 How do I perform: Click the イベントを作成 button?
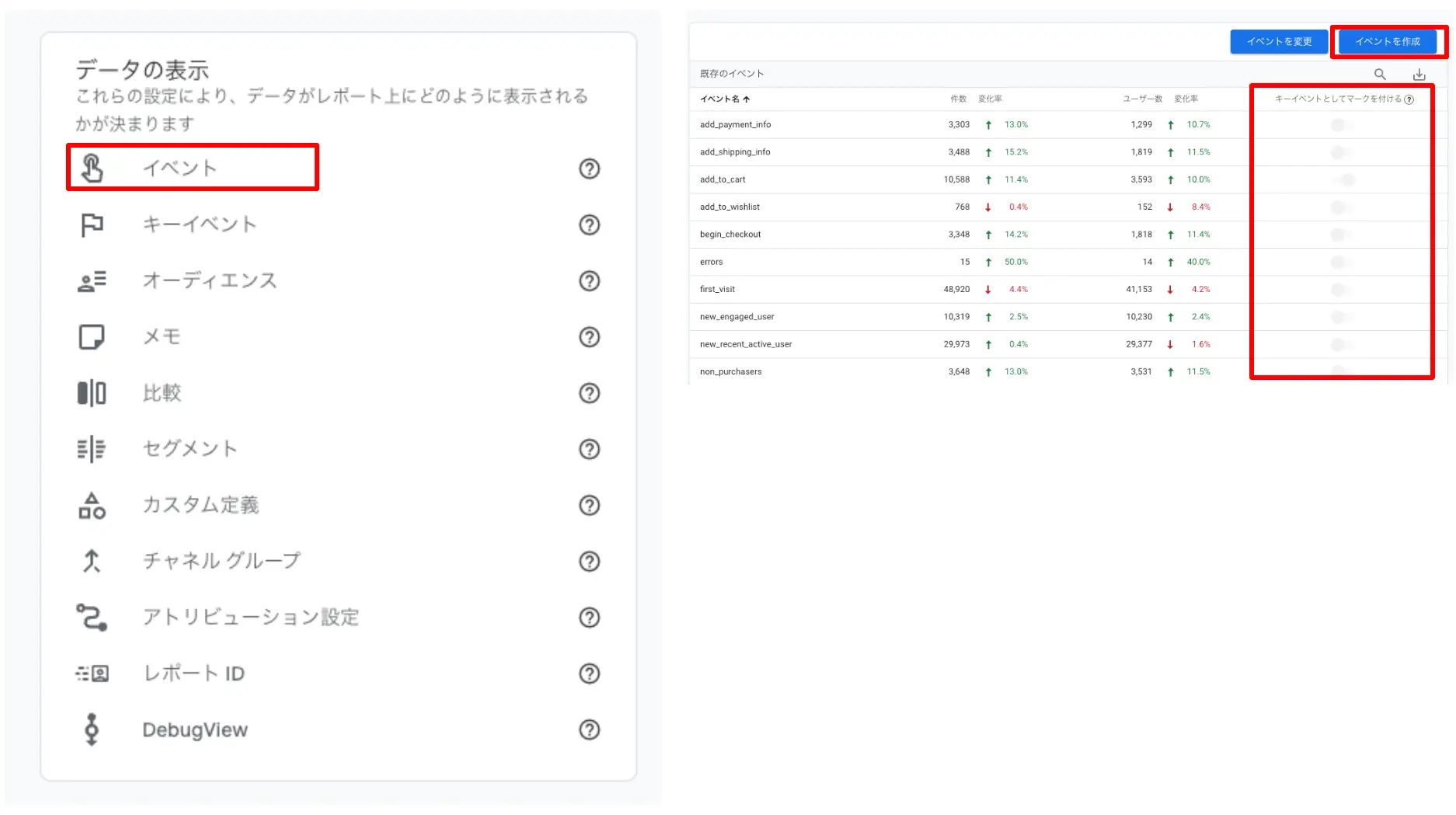[1388, 41]
